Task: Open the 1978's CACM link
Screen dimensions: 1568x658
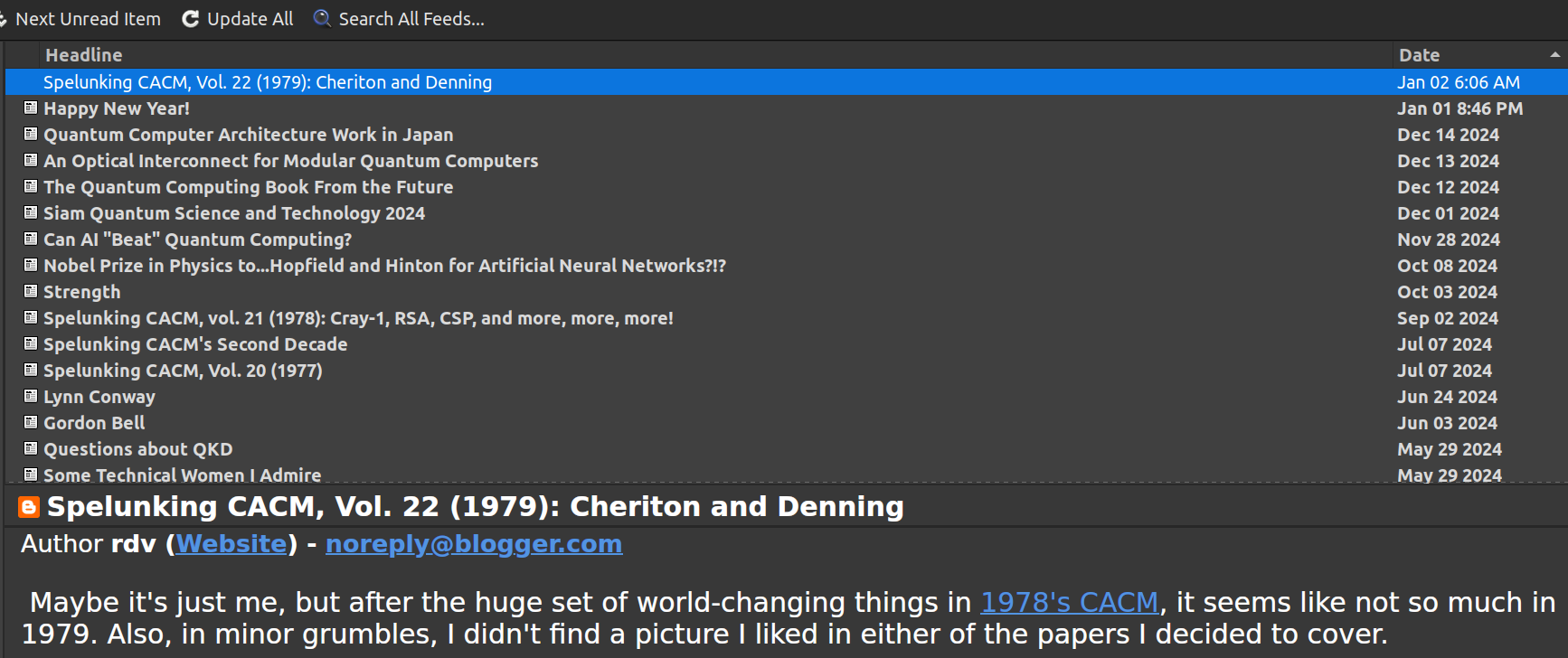Action: click(1069, 602)
